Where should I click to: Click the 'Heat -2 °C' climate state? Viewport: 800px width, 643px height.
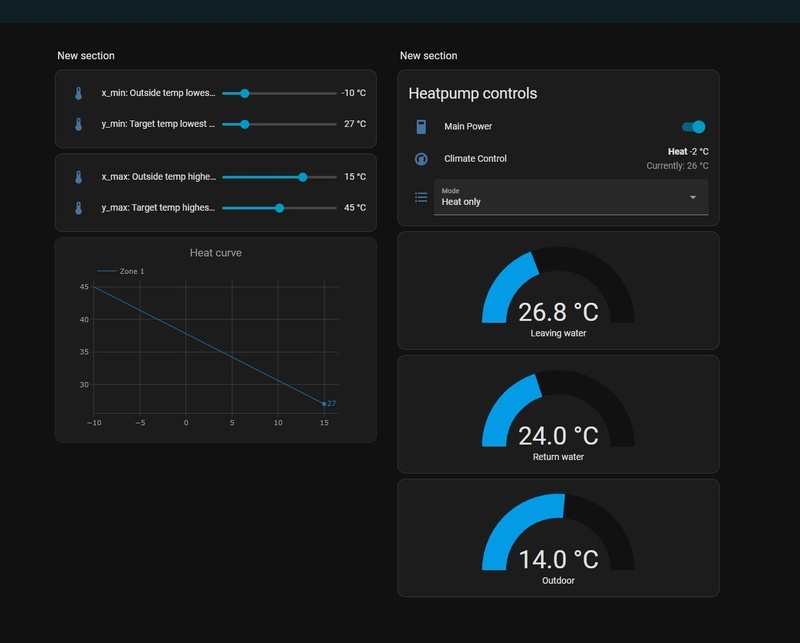[688, 152]
